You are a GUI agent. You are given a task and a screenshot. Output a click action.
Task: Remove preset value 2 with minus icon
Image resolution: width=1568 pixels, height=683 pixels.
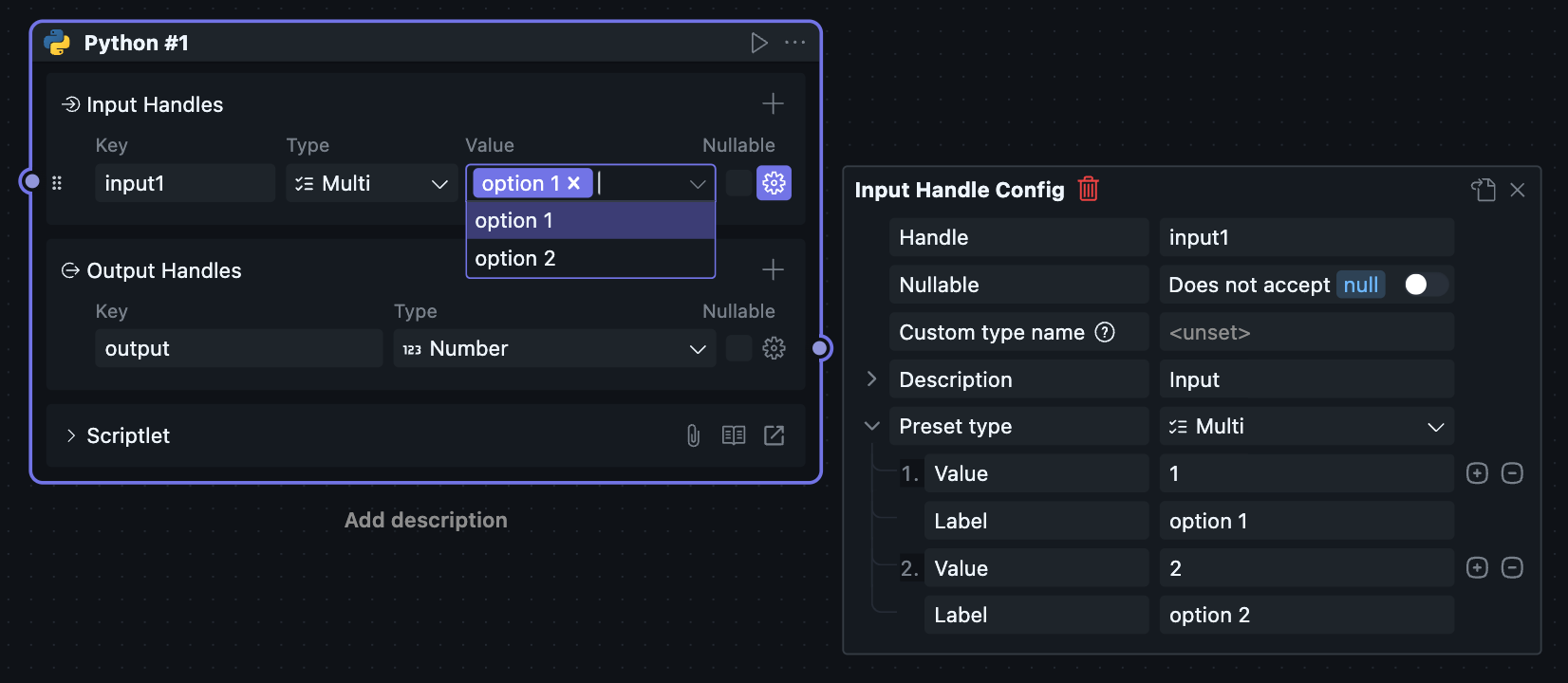click(x=1512, y=568)
